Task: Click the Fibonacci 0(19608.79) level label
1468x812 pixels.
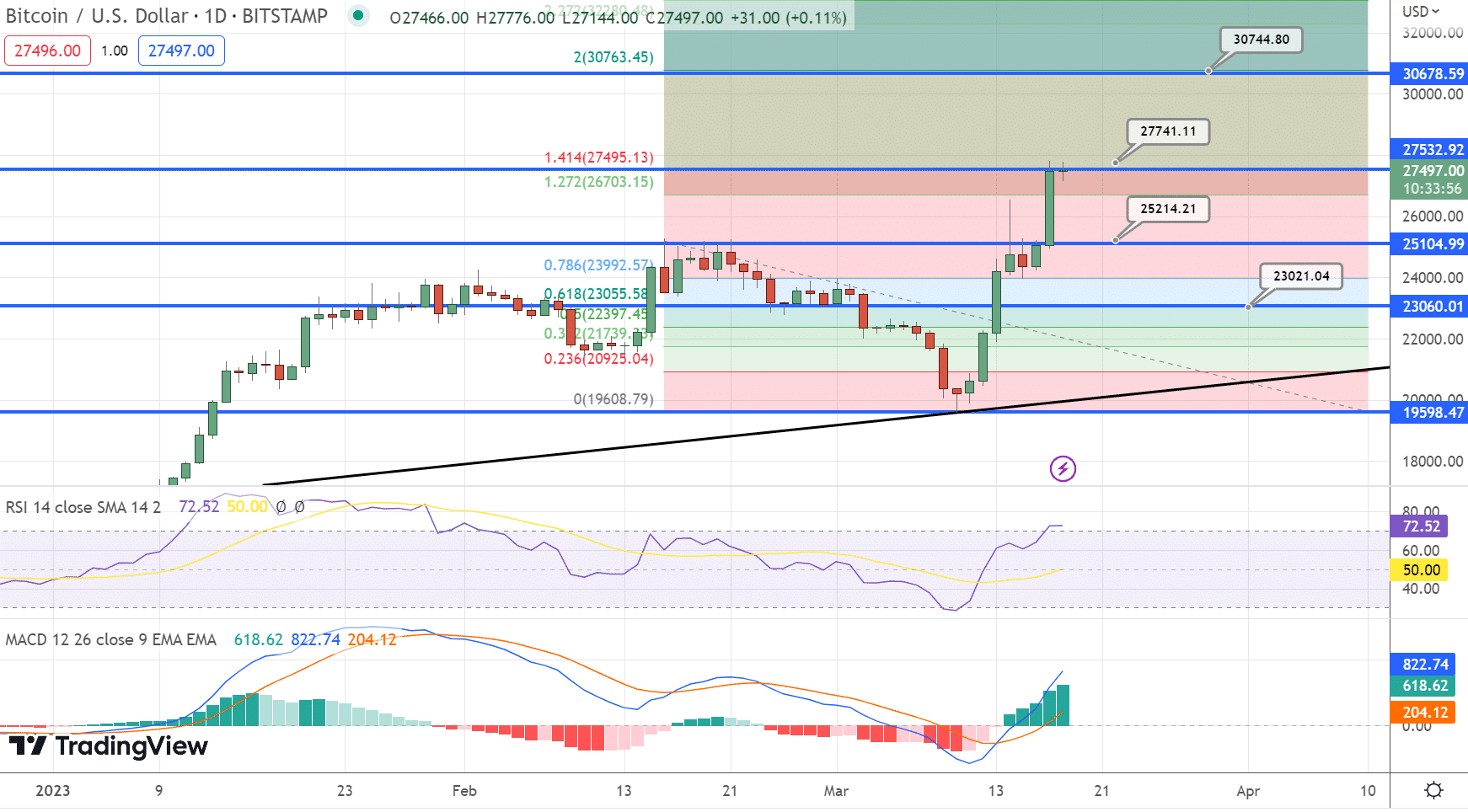Action: (613, 399)
